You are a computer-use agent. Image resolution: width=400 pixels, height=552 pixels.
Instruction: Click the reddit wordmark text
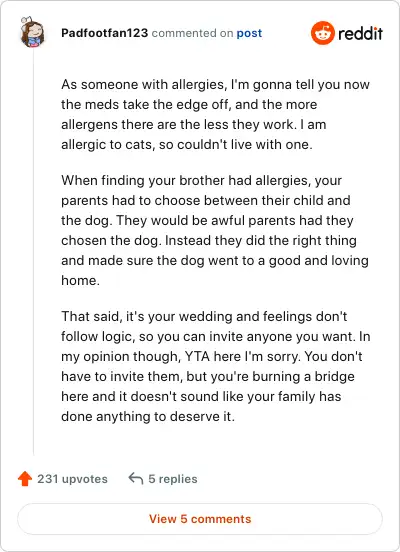(360, 34)
